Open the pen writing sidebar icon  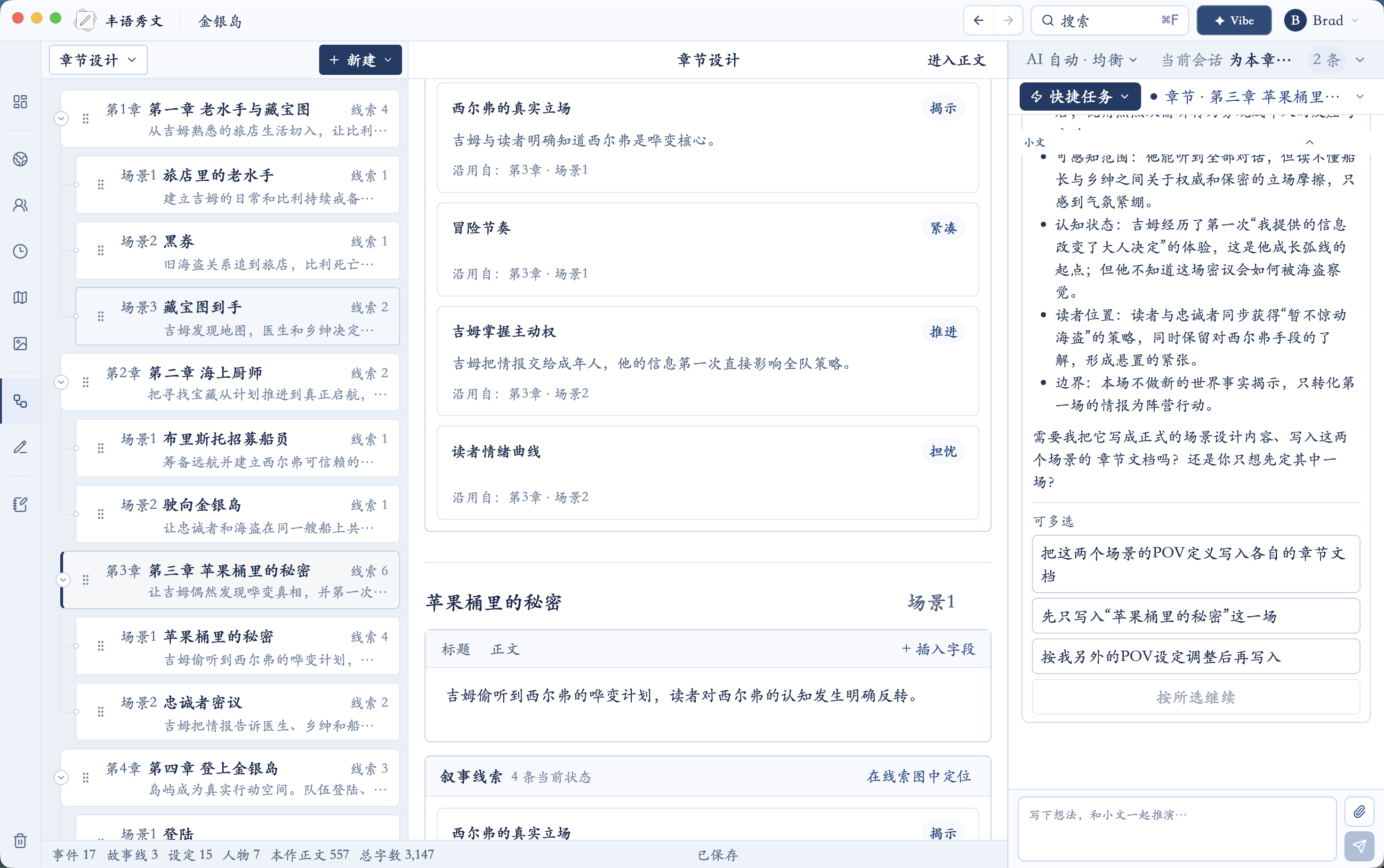(20, 447)
